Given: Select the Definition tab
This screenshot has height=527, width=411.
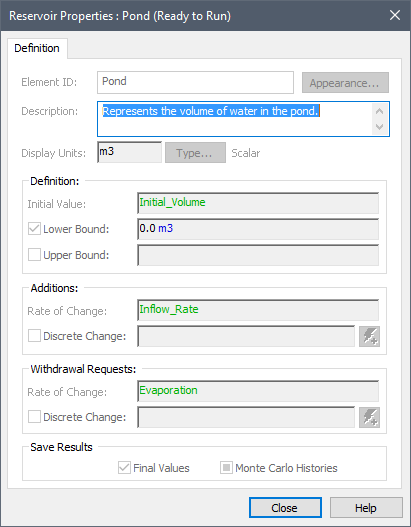Looking at the screenshot, I should coord(37,48).
